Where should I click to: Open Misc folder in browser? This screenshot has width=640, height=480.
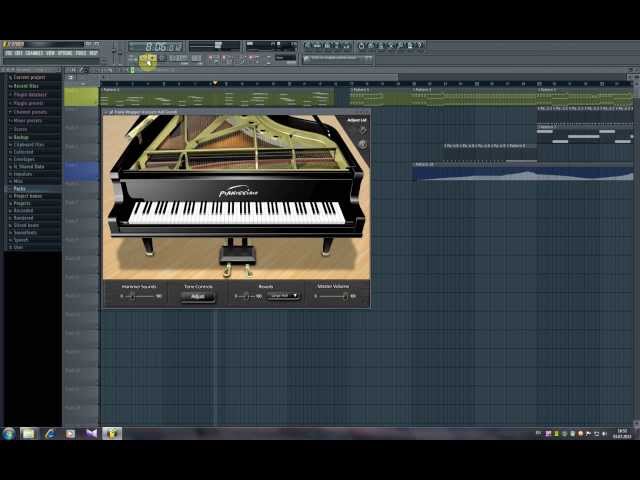(18, 181)
